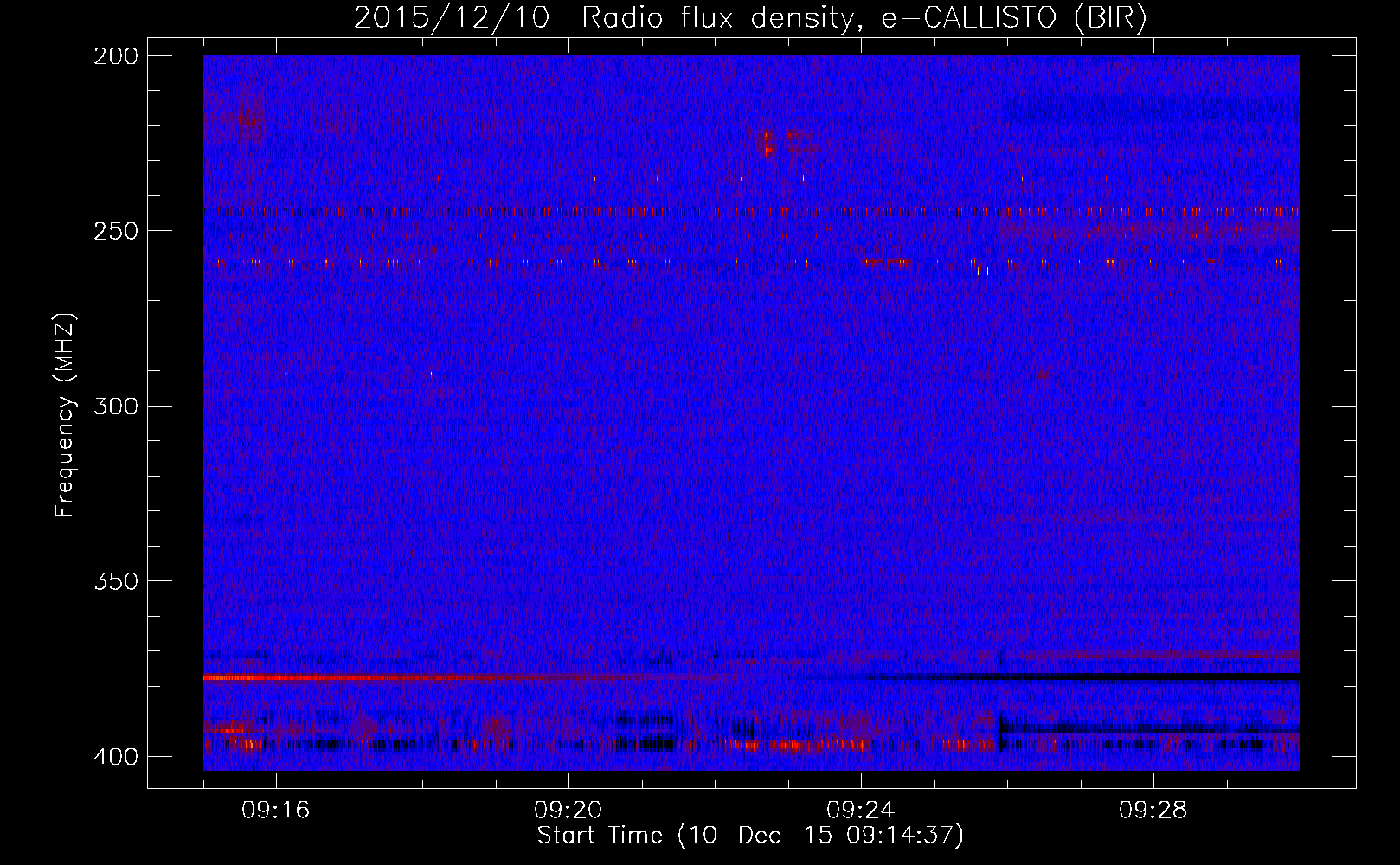
Task: Click the 'Start Time (10-Dec-15 09:14:37)' label
Action: (750, 836)
